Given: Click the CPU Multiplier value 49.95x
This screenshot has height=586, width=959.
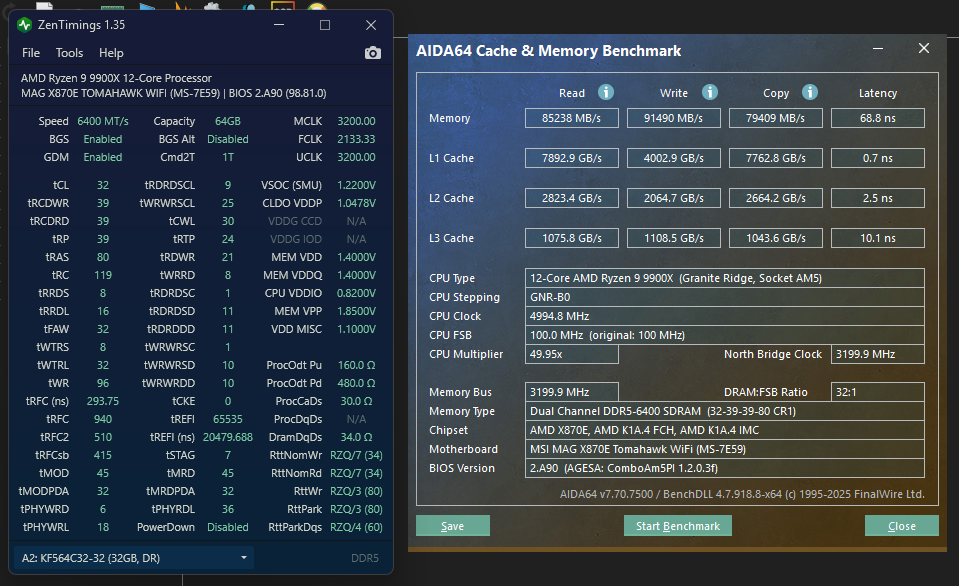Looking at the screenshot, I should point(572,354).
